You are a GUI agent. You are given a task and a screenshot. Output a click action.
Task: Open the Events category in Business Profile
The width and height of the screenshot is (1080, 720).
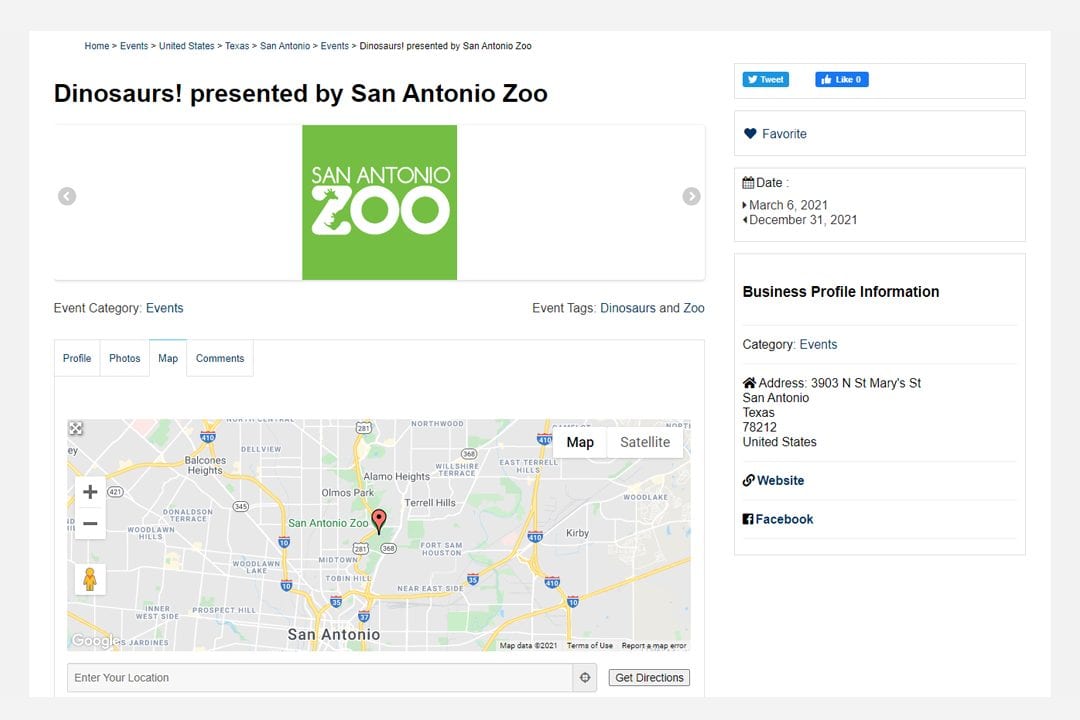(x=818, y=344)
